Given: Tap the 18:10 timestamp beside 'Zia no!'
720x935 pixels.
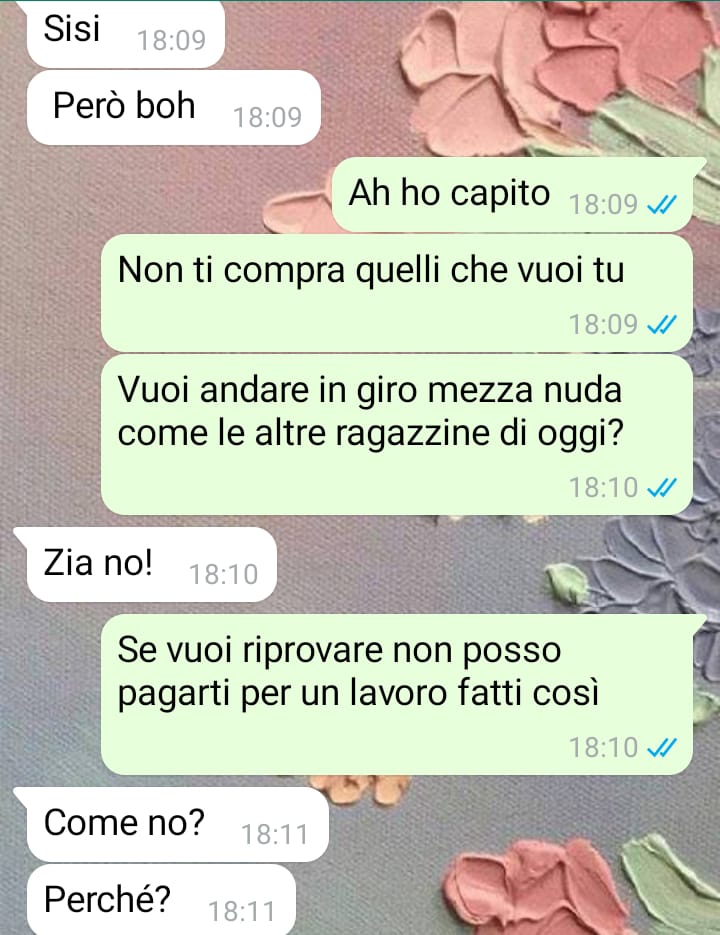Looking at the screenshot, I should 223,575.
